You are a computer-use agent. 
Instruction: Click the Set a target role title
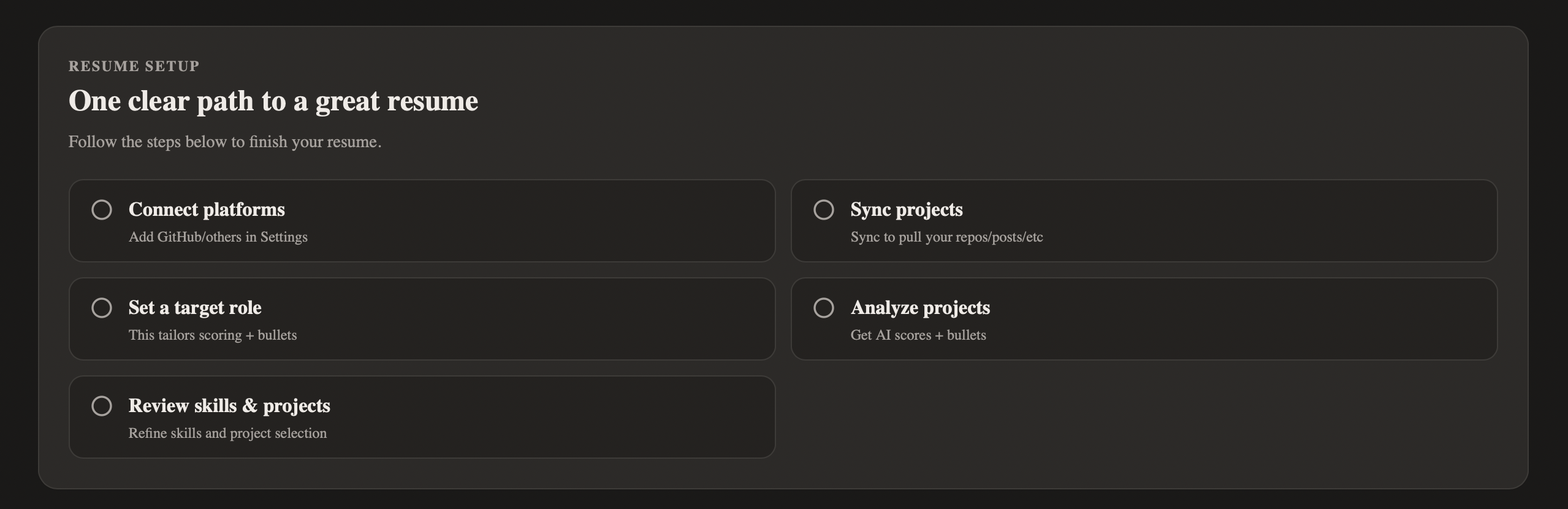tap(195, 308)
